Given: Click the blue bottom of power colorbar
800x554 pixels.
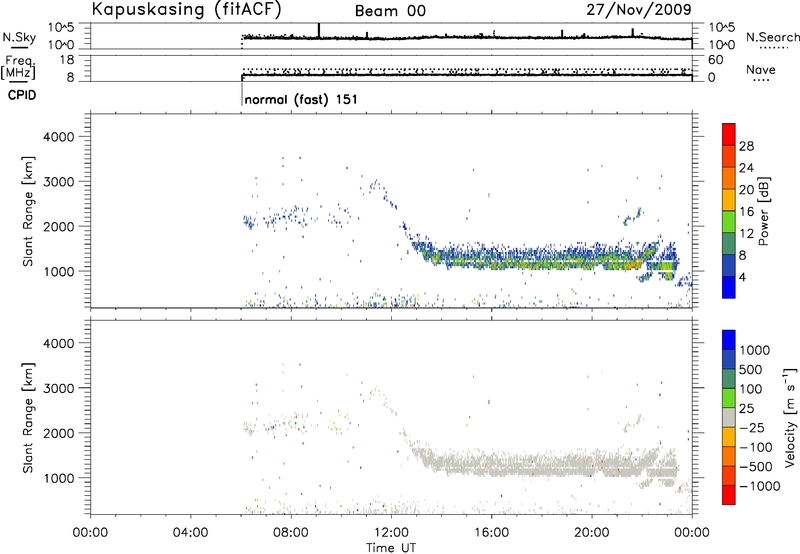Looking at the screenshot, I should [729, 287].
